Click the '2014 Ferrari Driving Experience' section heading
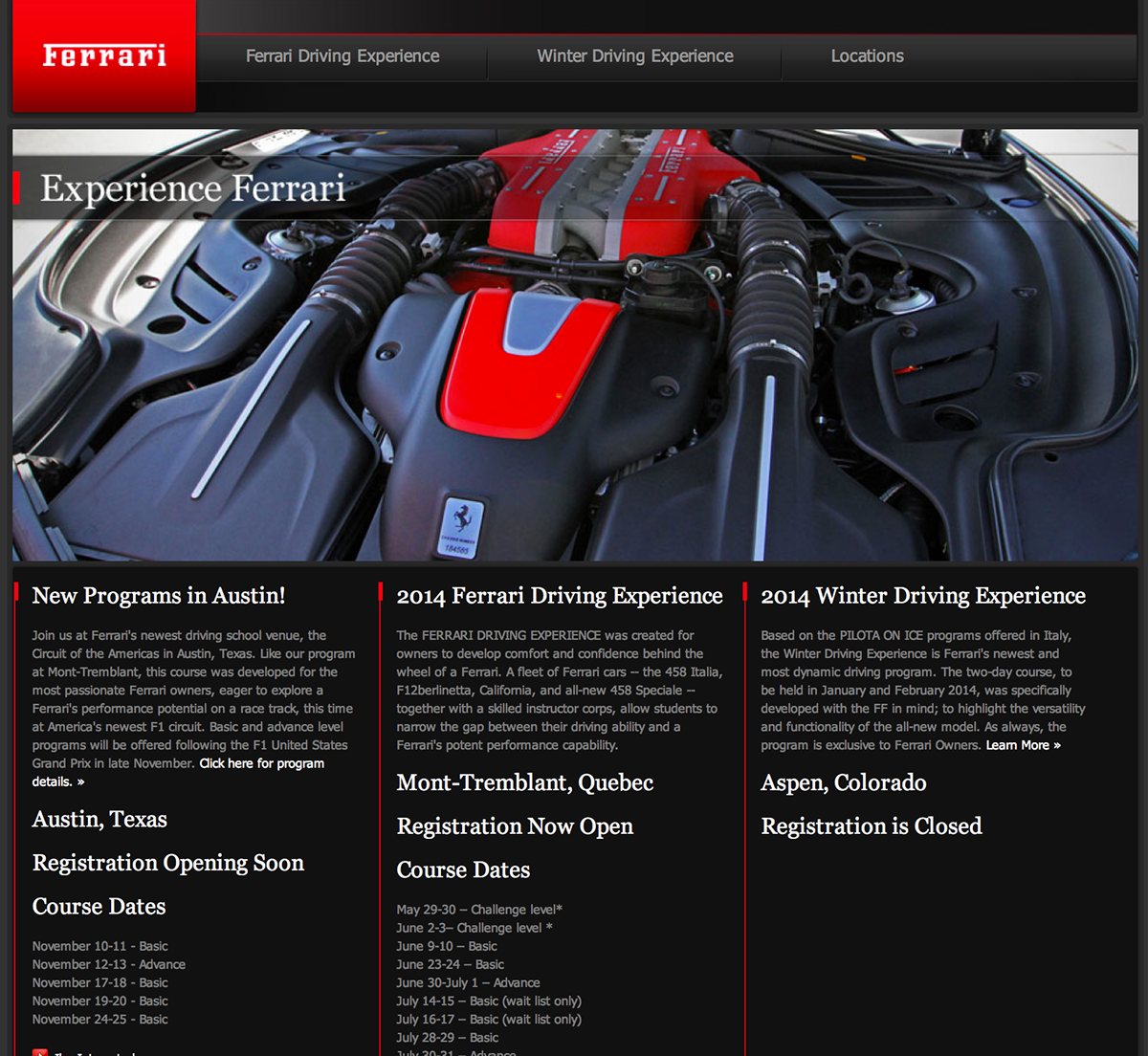 pyautogui.click(x=560, y=596)
